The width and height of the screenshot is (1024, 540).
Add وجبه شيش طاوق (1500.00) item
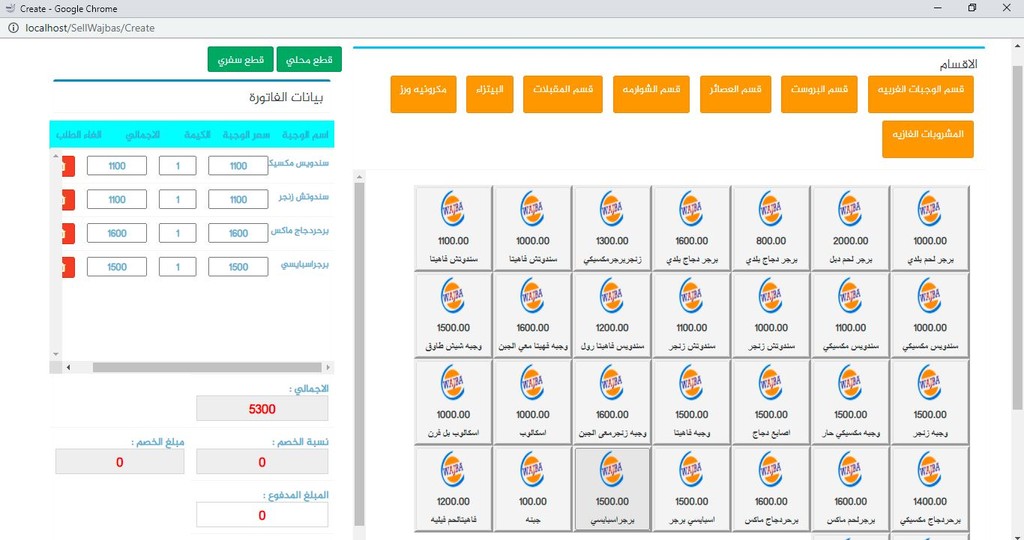(453, 315)
